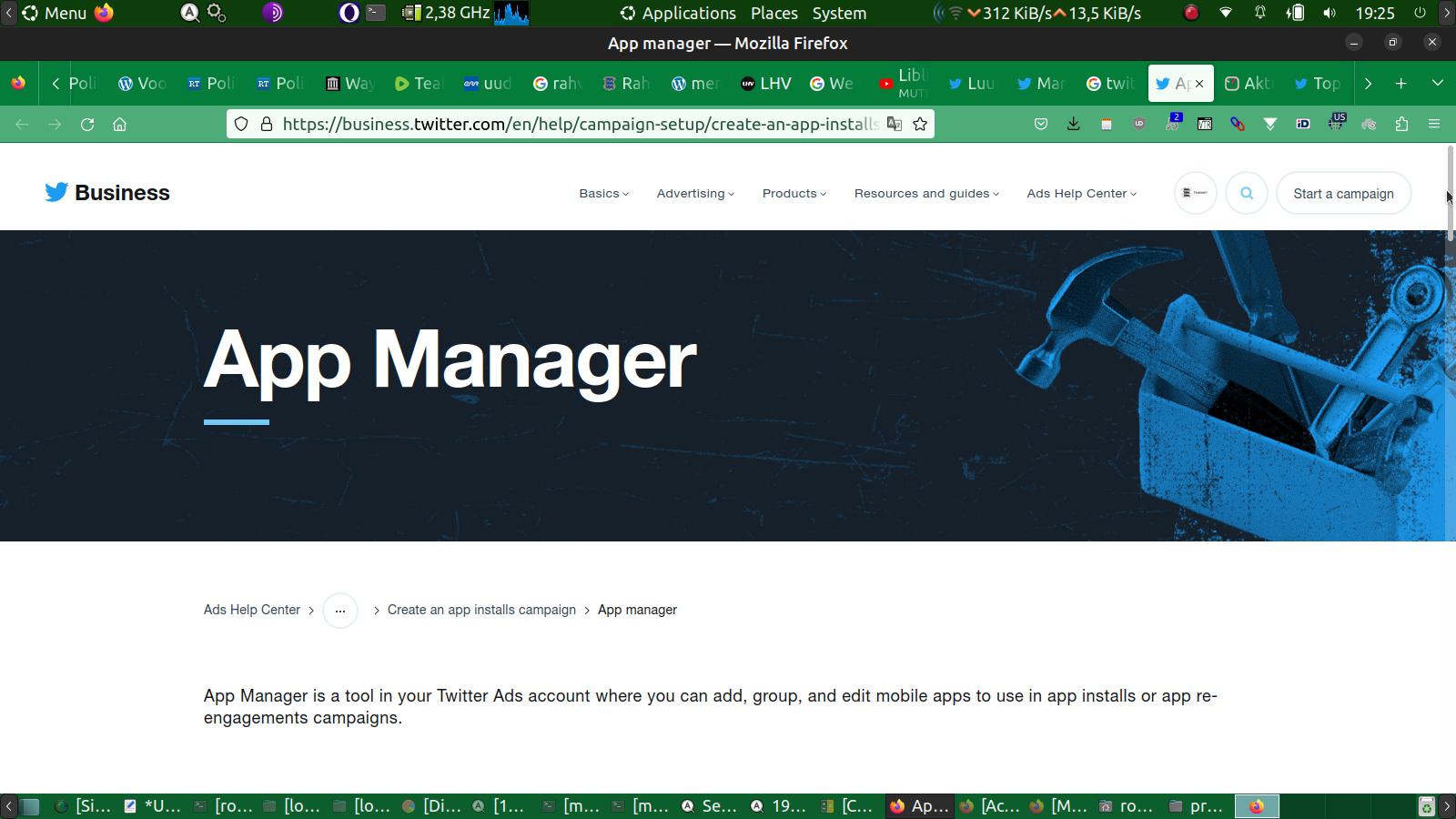Click the site padlock security icon

click(x=267, y=124)
